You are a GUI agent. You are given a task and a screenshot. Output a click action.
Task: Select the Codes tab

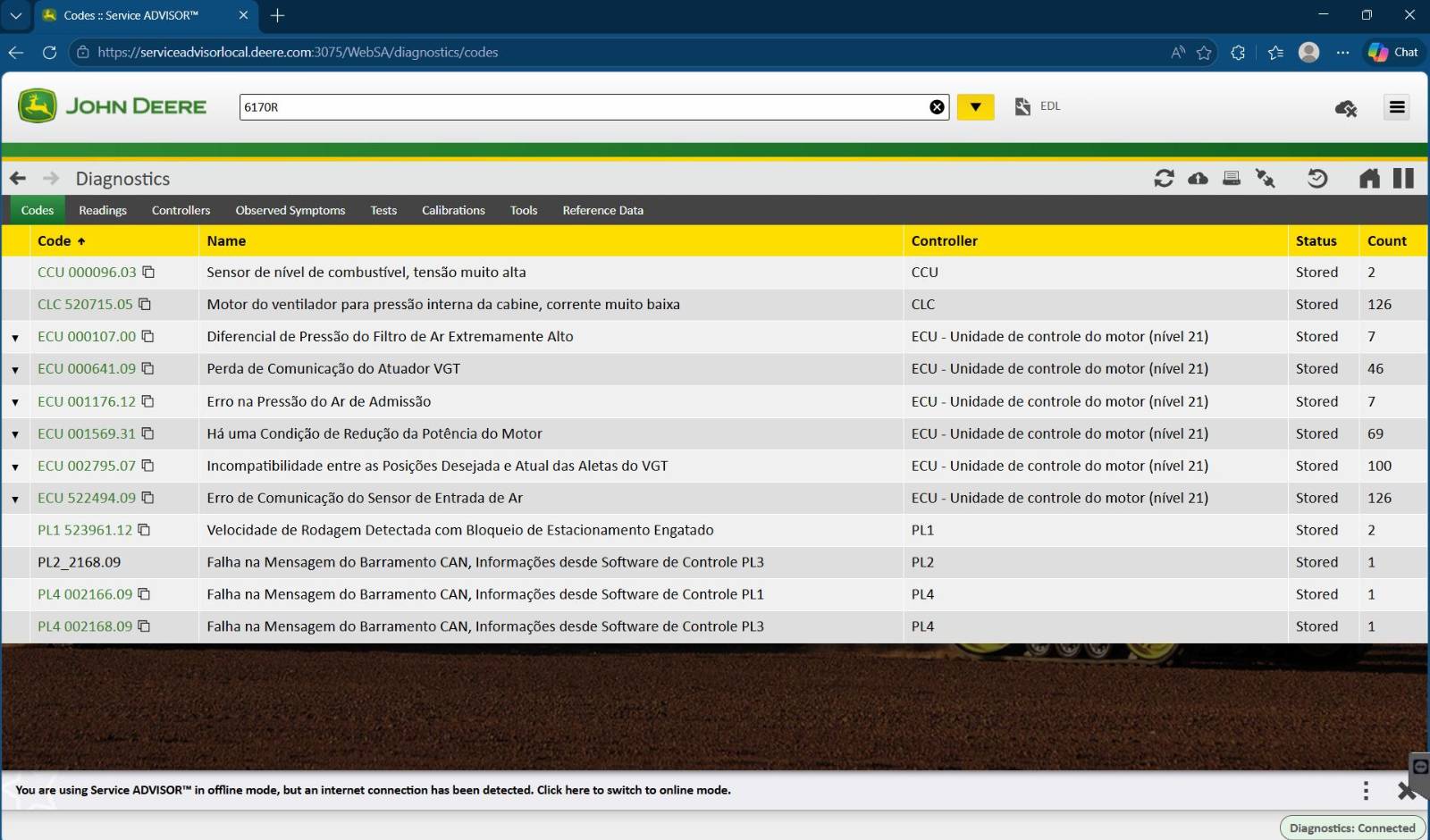38,210
